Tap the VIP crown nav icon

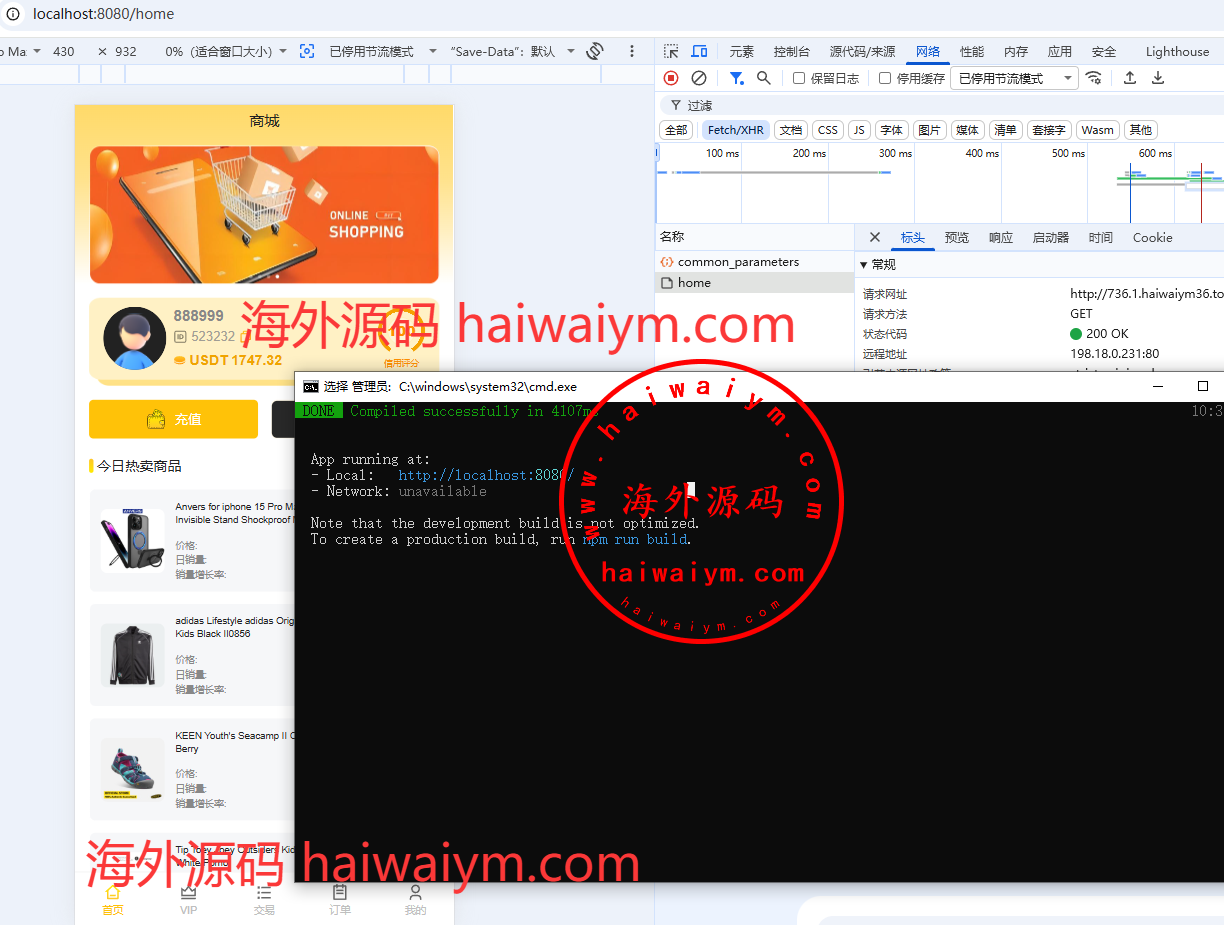coord(188,899)
